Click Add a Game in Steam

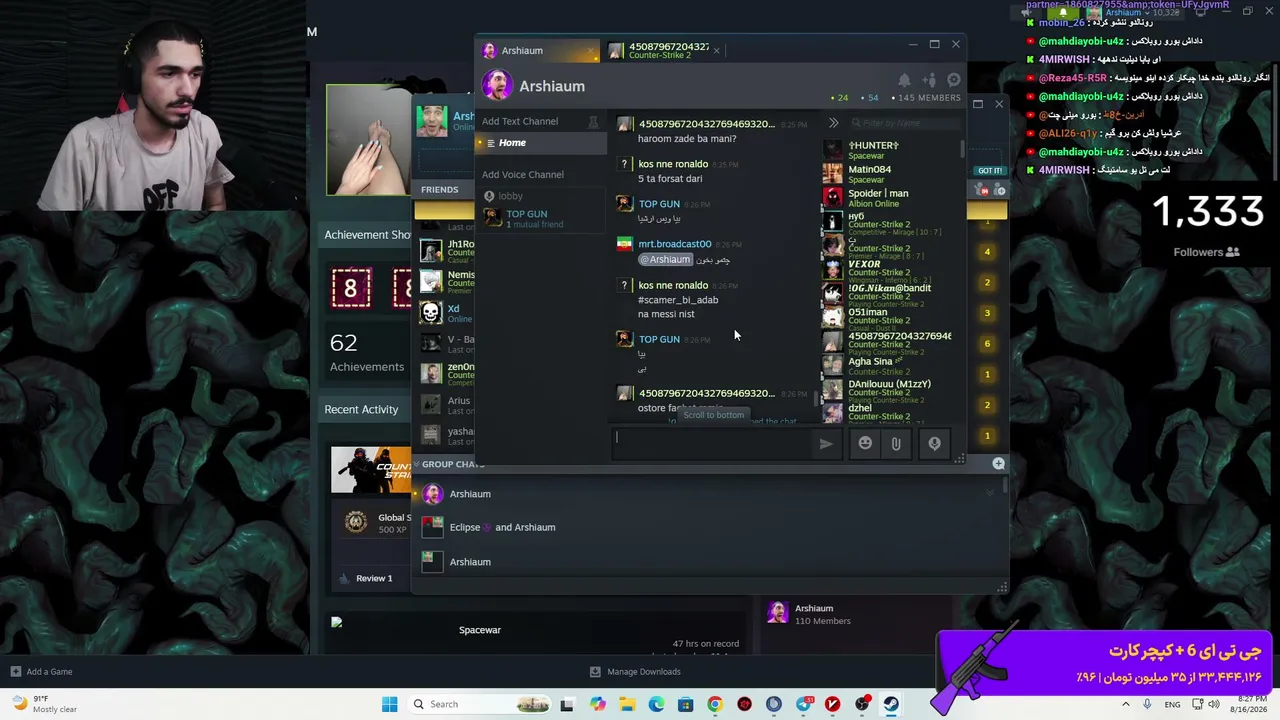[41, 672]
